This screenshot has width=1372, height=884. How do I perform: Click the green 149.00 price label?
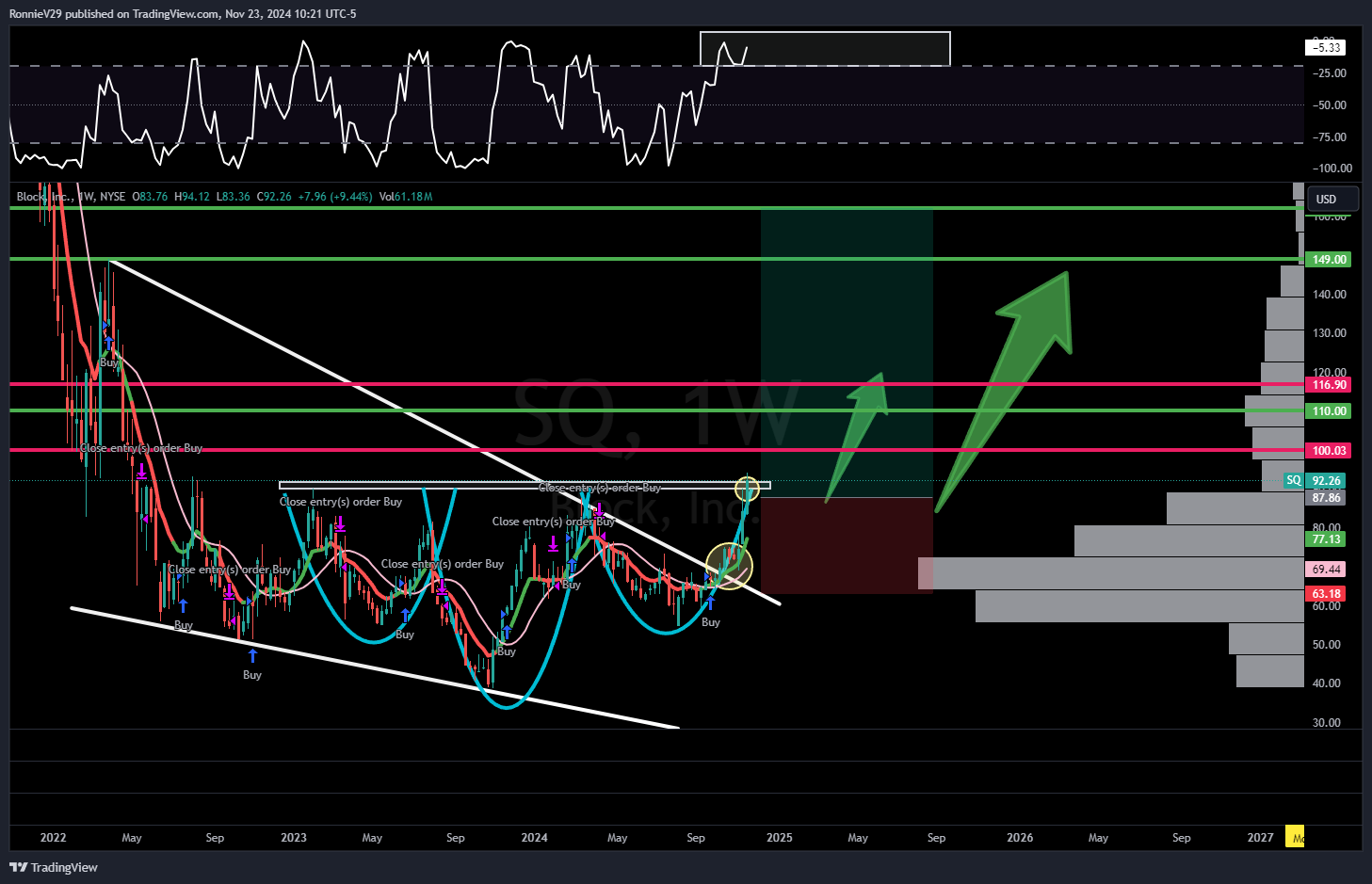pyautogui.click(x=1330, y=259)
